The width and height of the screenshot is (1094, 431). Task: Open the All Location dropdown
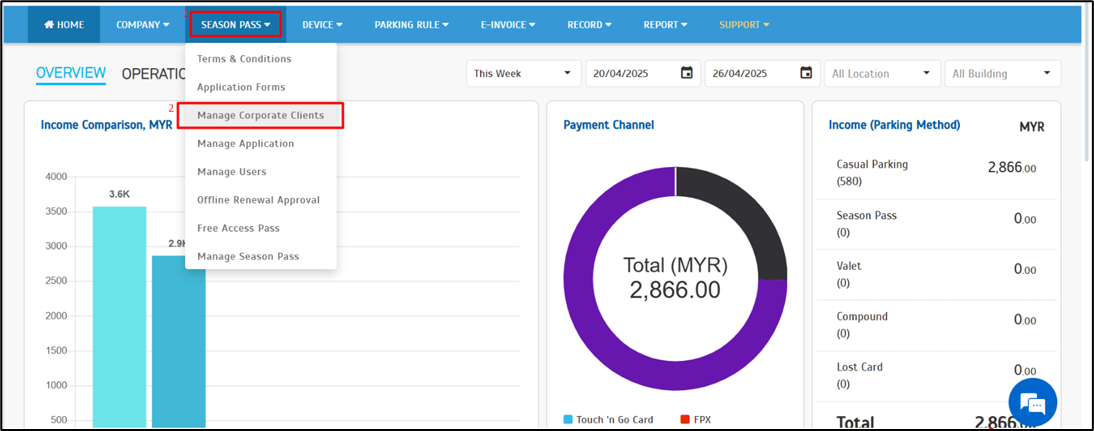pos(882,73)
